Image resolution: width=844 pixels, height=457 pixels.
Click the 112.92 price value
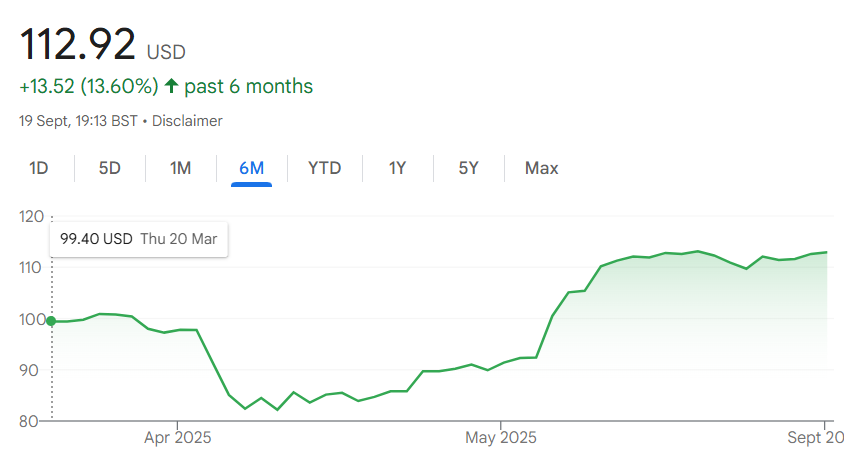point(78,44)
